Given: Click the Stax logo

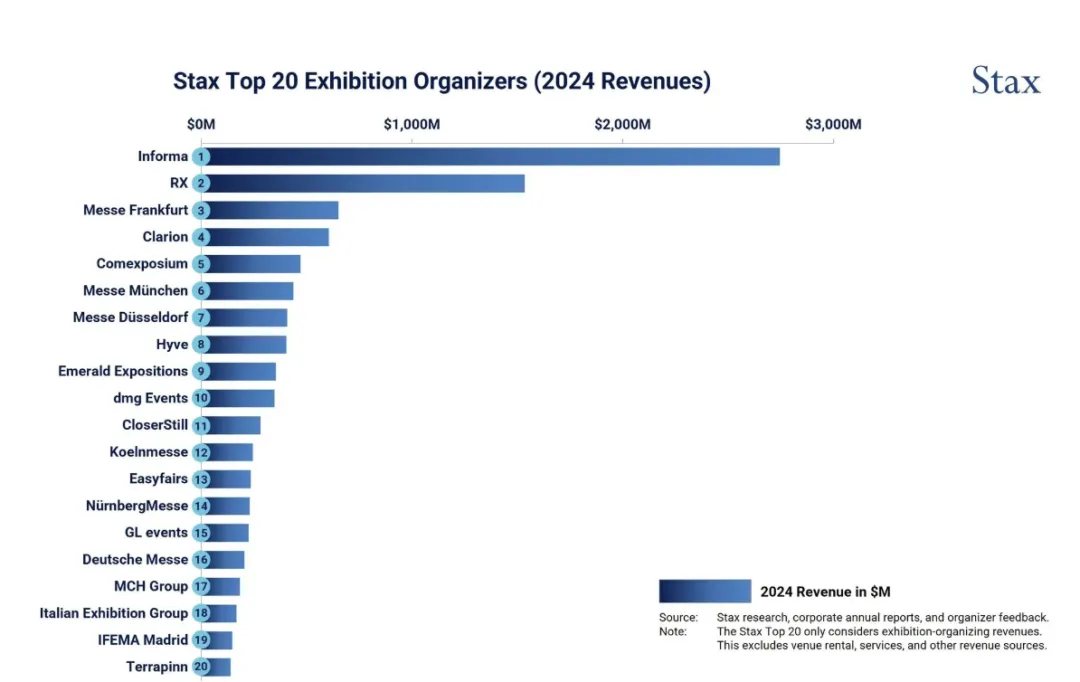Looking at the screenshot, I should [1006, 81].
